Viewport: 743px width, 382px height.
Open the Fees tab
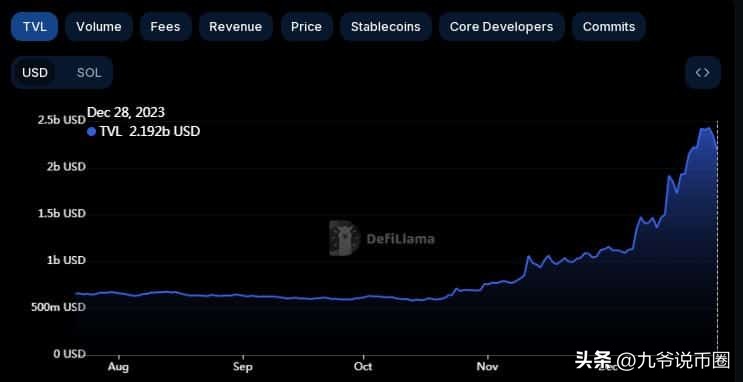[x=165, y=27]
